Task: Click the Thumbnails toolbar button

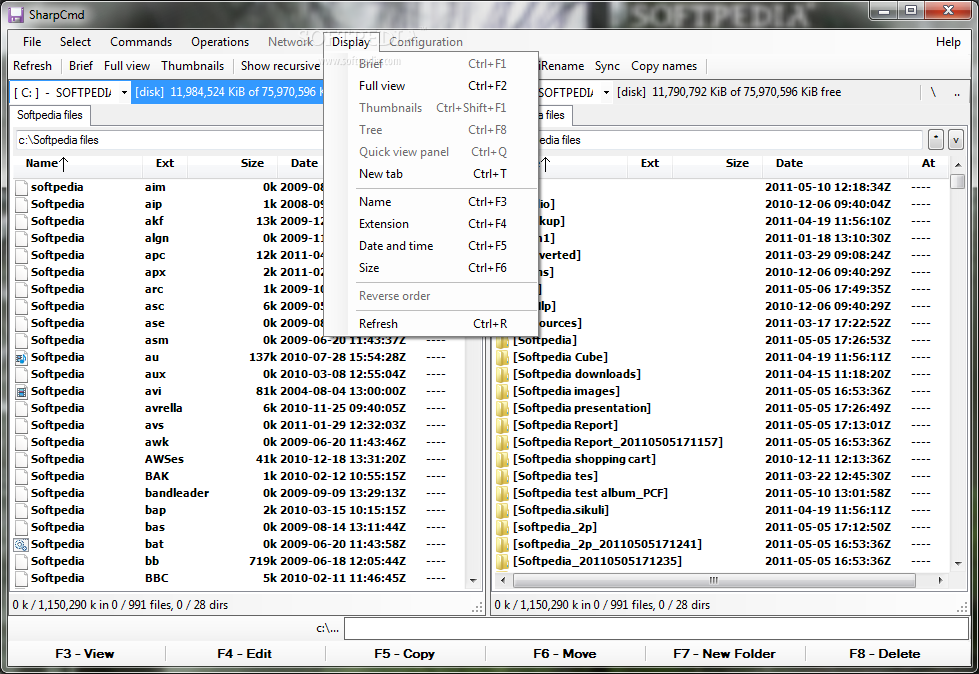Action: [x=192, y=66]
